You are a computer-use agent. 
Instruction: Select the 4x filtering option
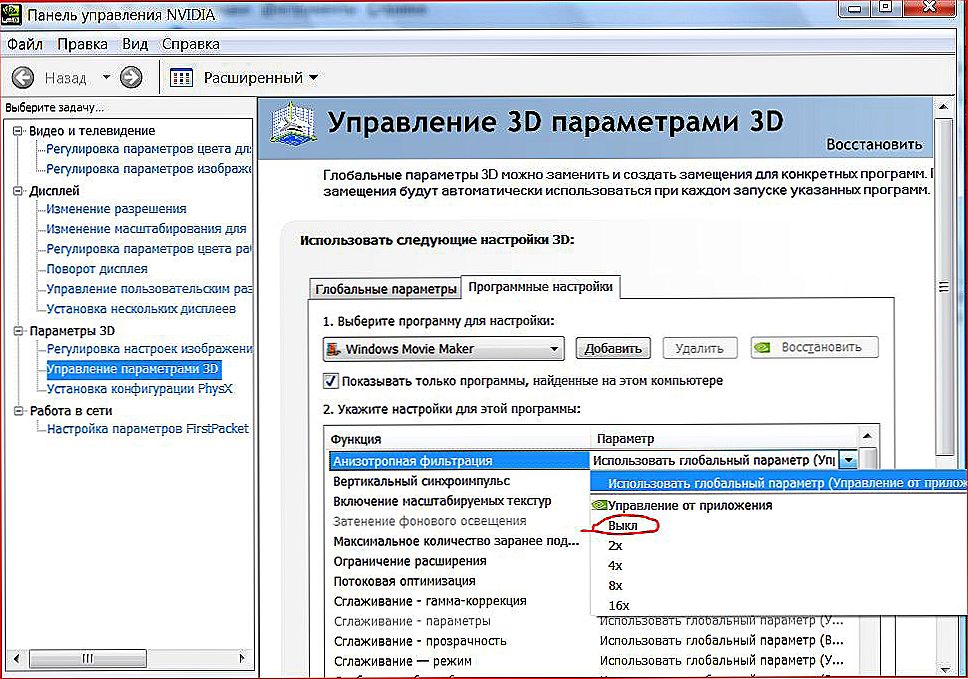click(x=615, y=565)
